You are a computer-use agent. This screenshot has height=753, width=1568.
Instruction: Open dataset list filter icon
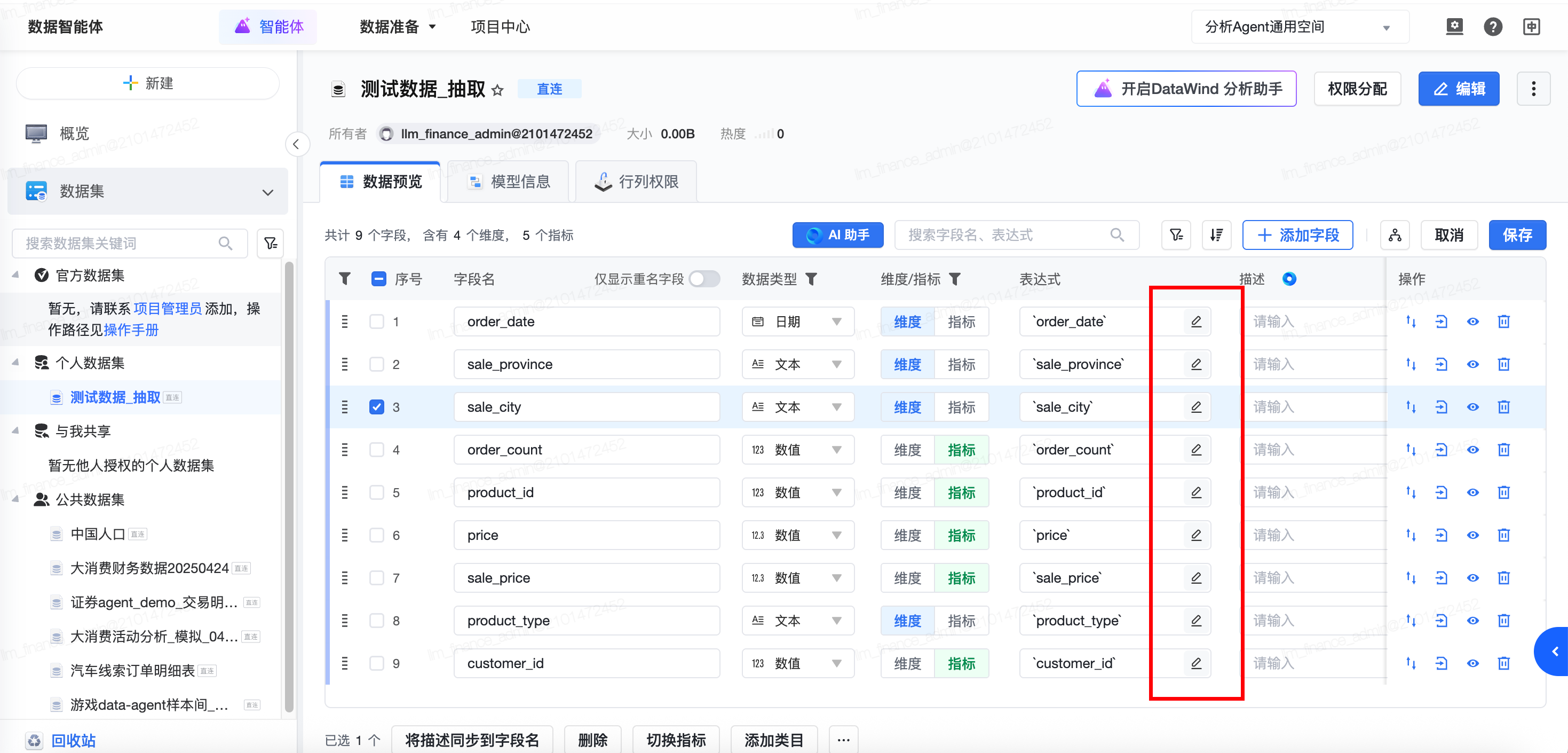pyautogui.click(x=270, y=243)
